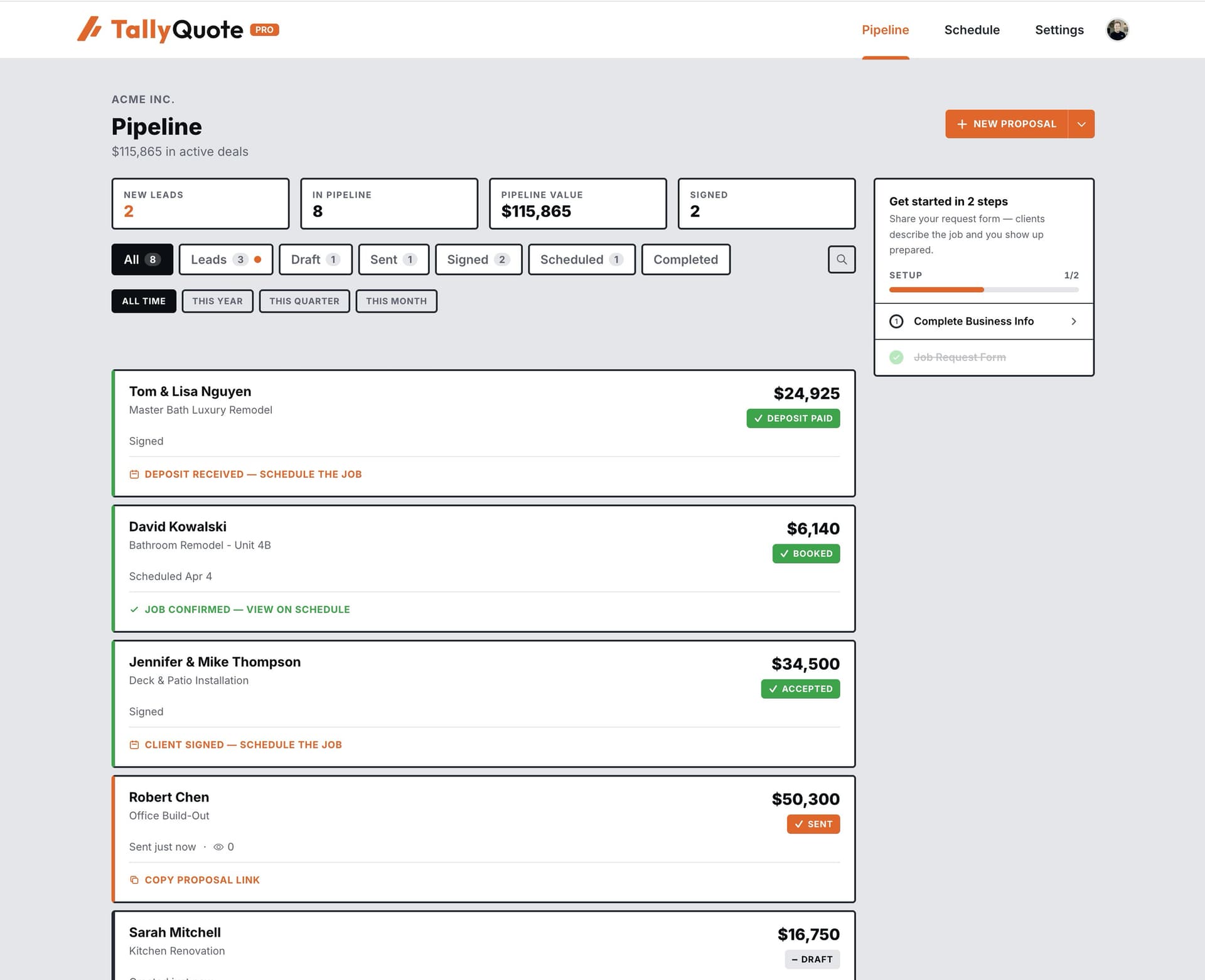Click VIEW ON SCHEDULE for David Kowalski
1205x980 pixels.
[298, 609]
